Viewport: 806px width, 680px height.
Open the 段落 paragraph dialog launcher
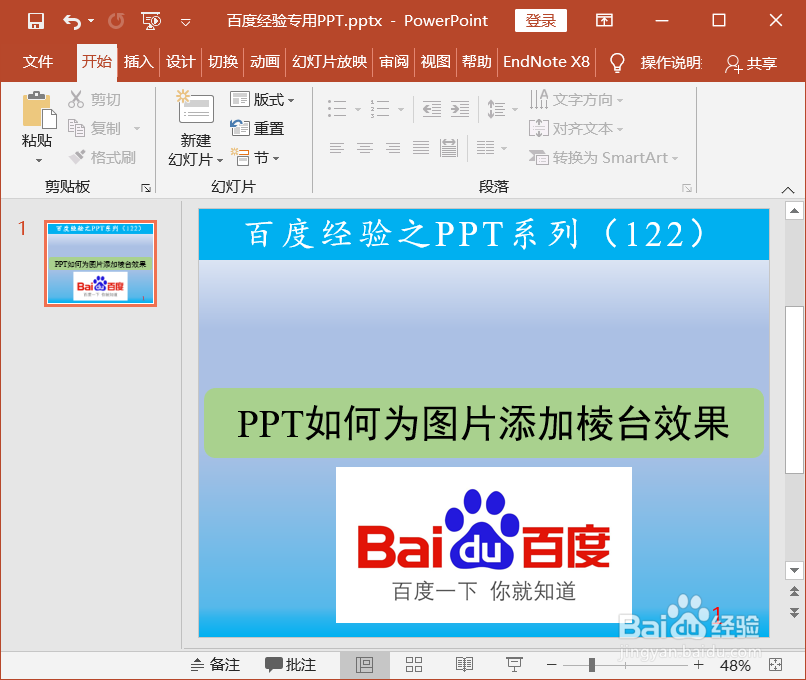coord(687,188)
